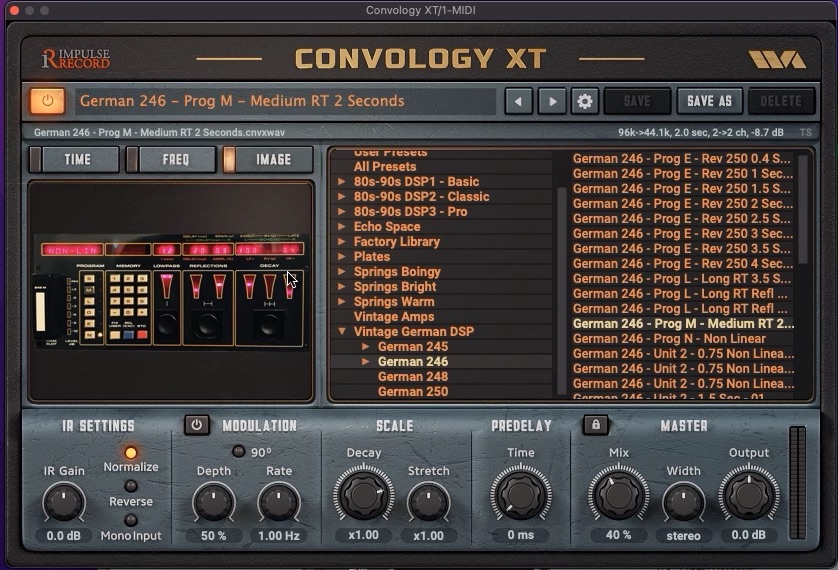Toggle the Normalize LED switch
This screenshot has width=838, height=570.
point(131,453)
